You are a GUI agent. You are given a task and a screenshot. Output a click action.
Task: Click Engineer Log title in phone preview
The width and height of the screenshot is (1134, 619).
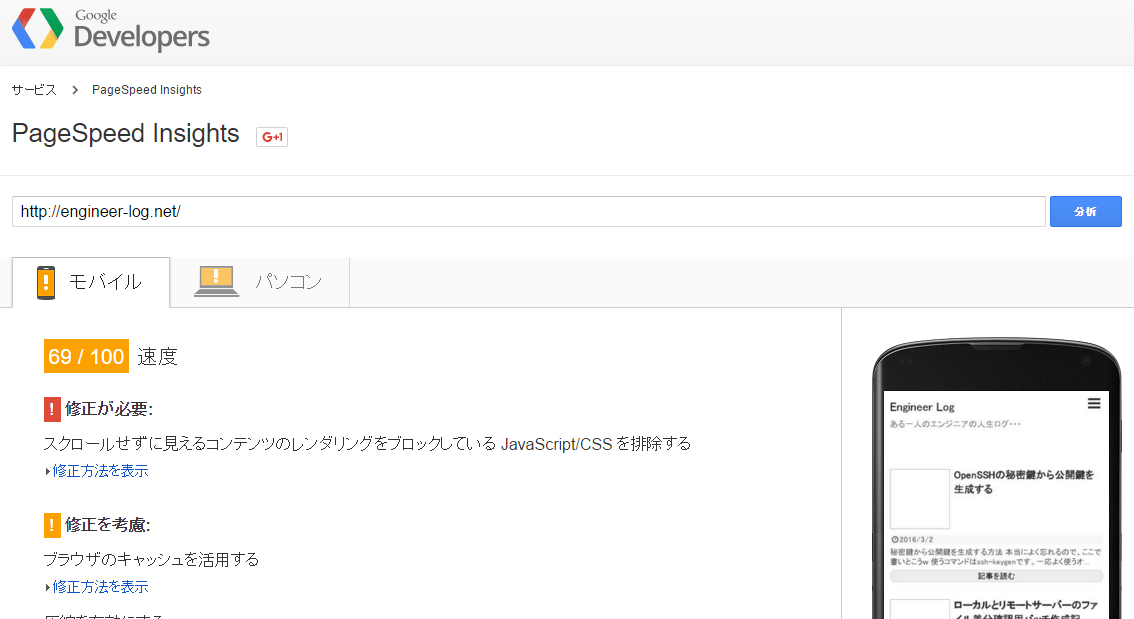[922, 407]
